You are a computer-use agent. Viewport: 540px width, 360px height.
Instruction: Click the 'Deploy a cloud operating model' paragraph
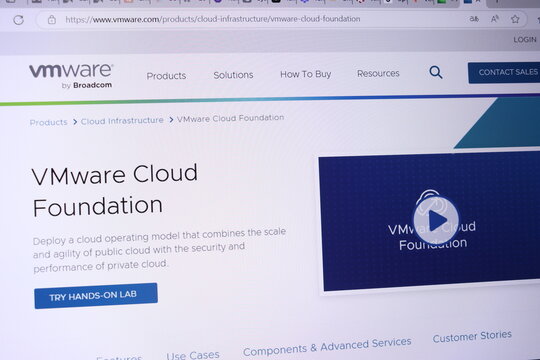(159, 250)
